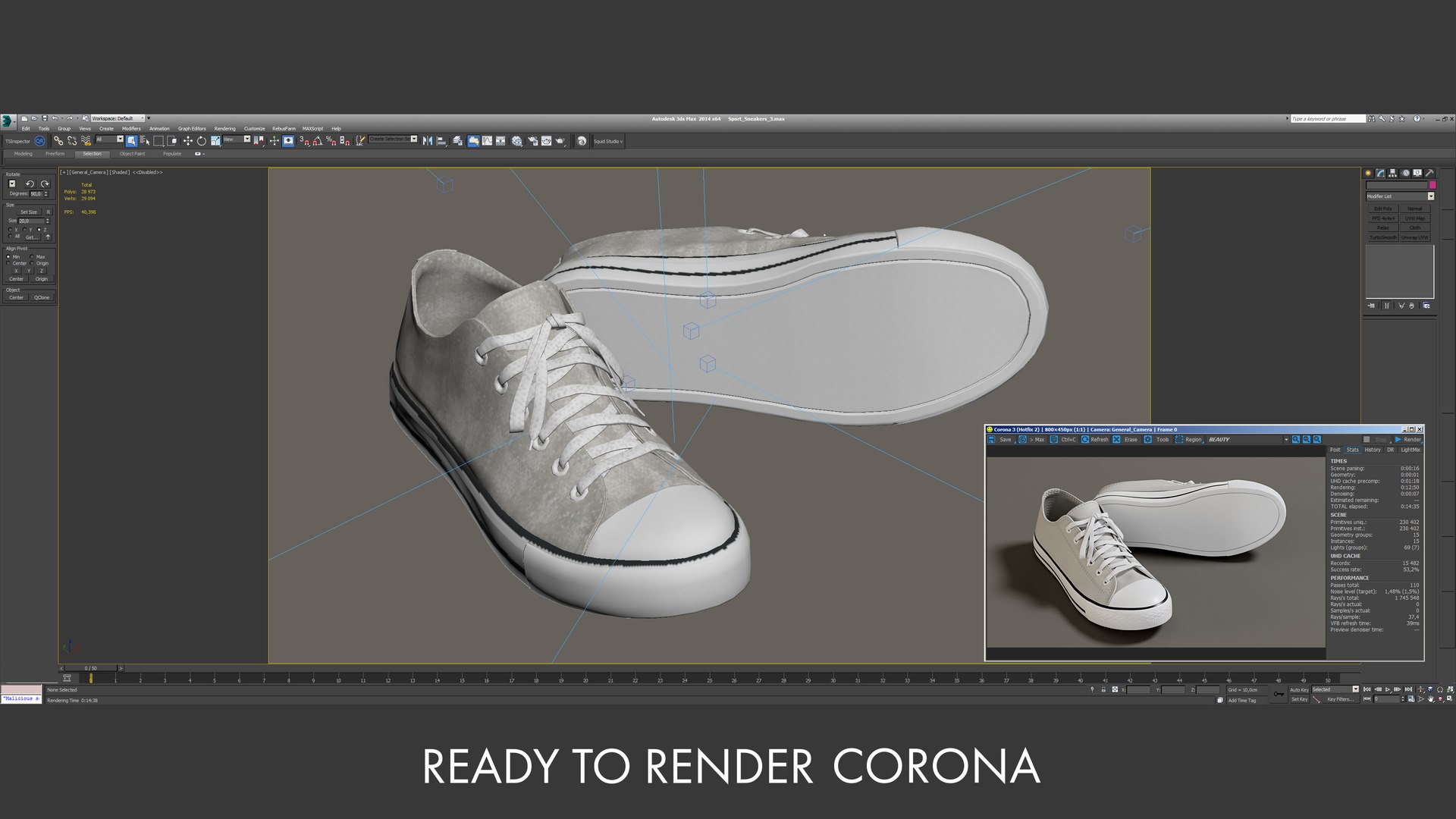Click the Degrees rotation value field
Screen dimensions: 1456x819
(x=38, y=193)
